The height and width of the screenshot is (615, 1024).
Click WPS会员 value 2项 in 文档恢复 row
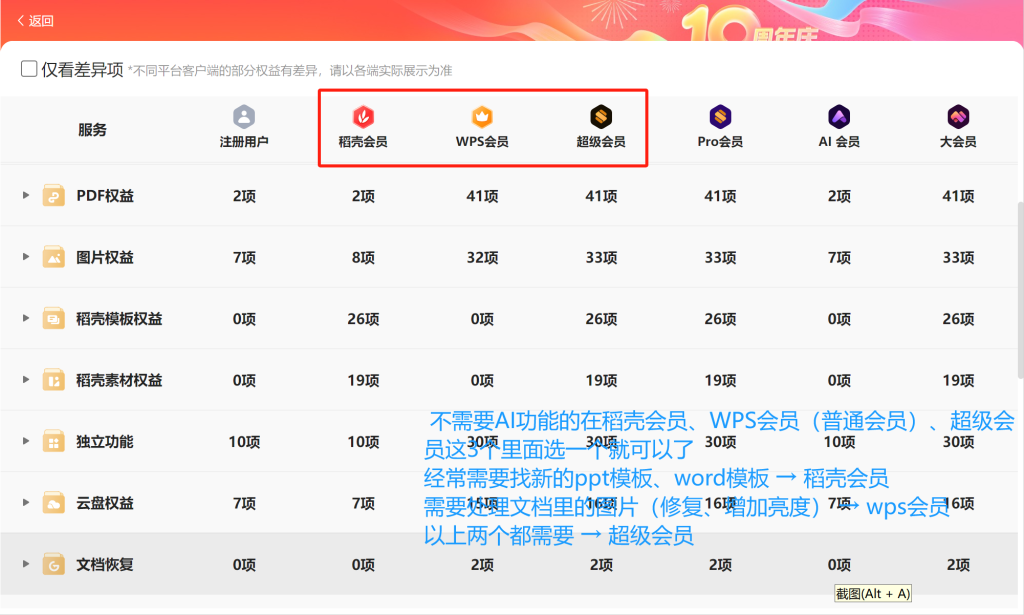click(482, 564)
